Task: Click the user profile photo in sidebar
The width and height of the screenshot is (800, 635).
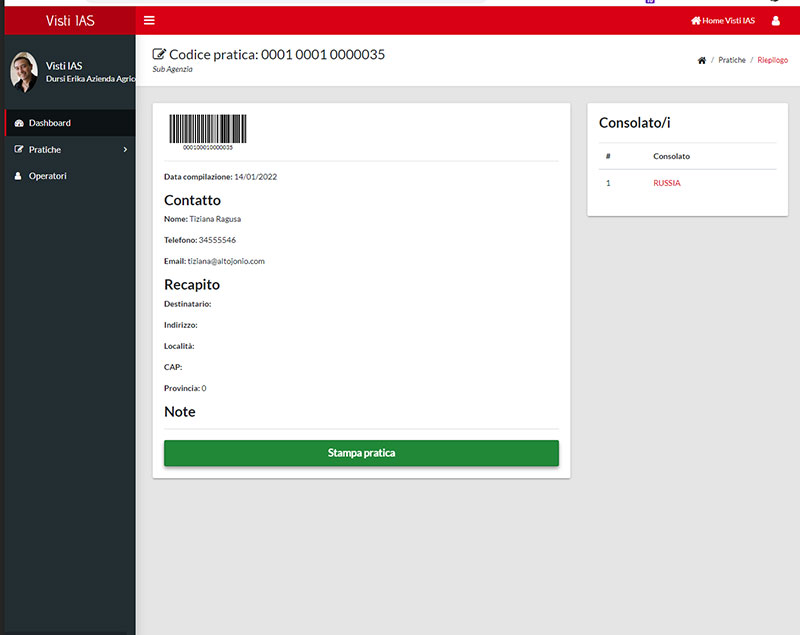Action: coord(24,72)
